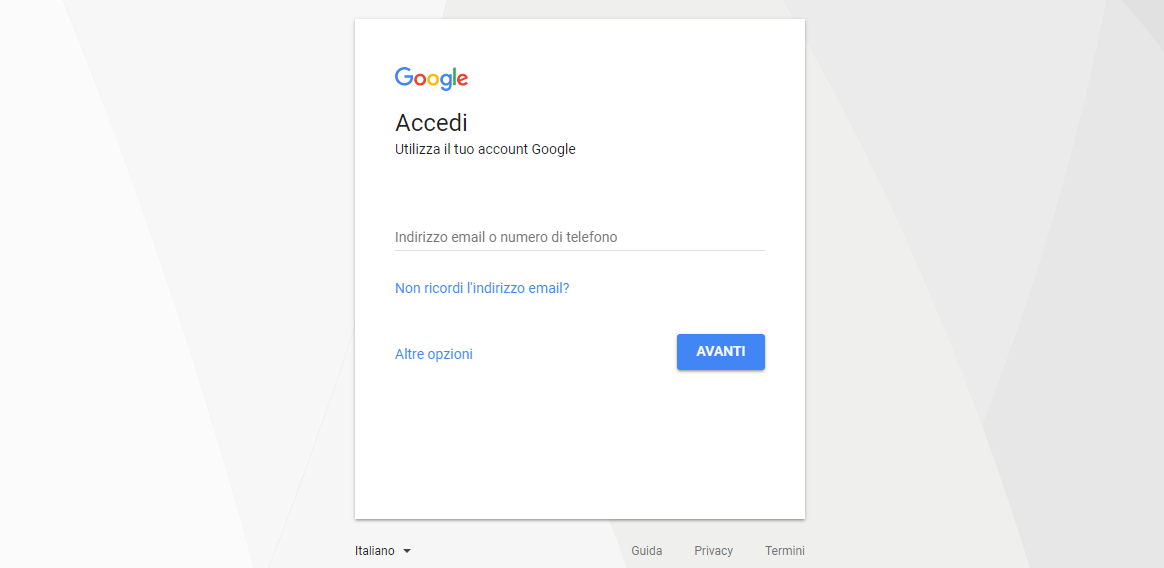The image size is (1164, 568).
Task: Click the blue capital G in the logo
Action: point(404,77)
